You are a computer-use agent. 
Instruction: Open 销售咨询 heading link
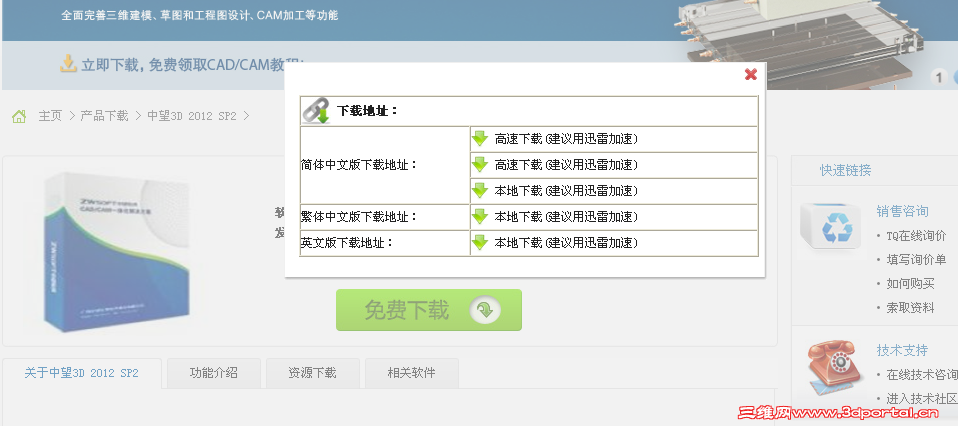click(x=902, y=211)
